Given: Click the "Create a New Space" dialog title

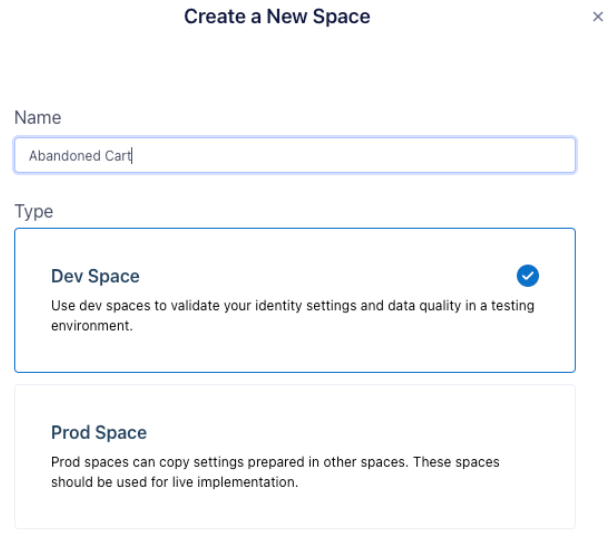Looking at the screenshot, I should pos(277,17).
